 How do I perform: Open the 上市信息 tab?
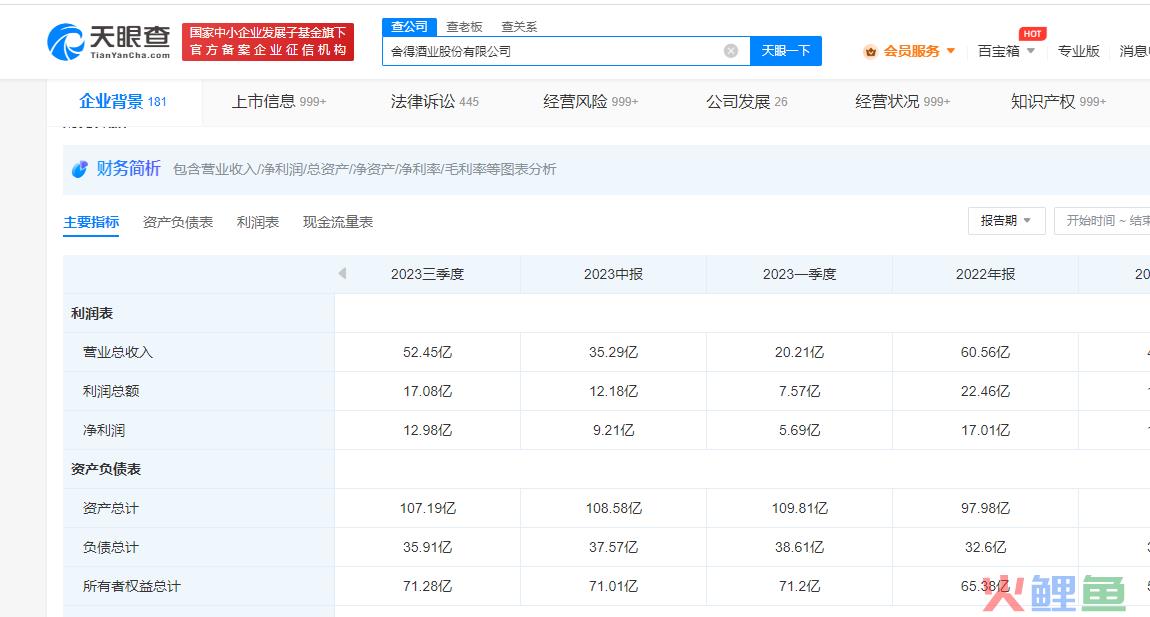coord(279,102)
